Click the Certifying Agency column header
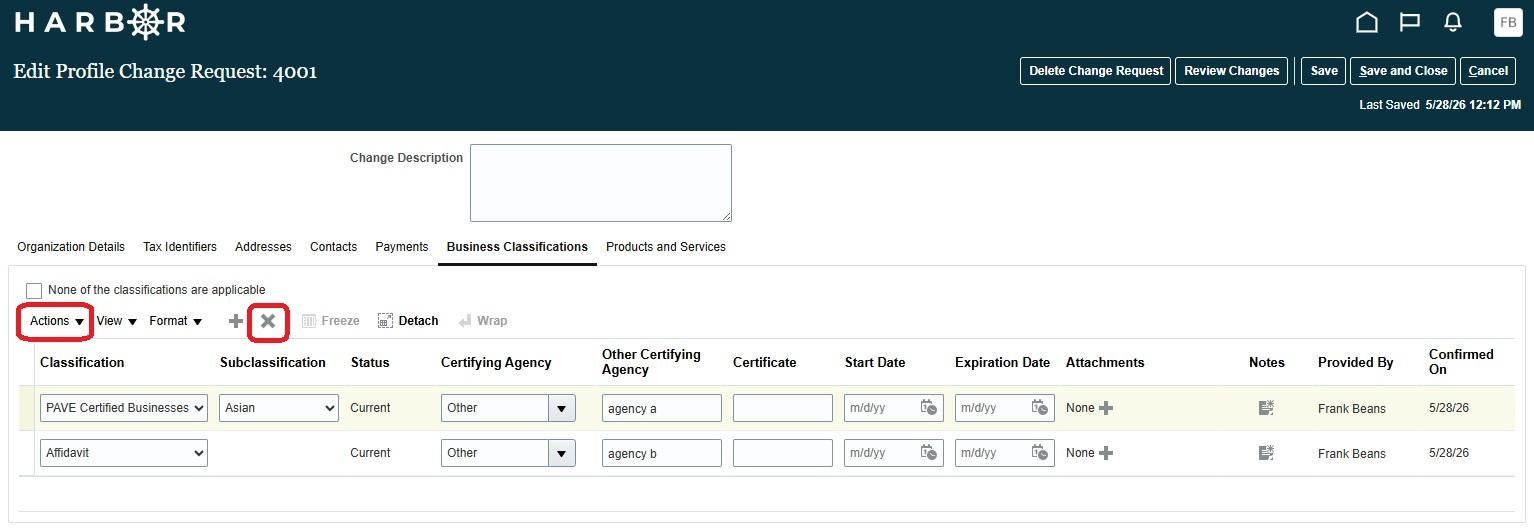1534x531 pixels. click(x=496, y=363)
